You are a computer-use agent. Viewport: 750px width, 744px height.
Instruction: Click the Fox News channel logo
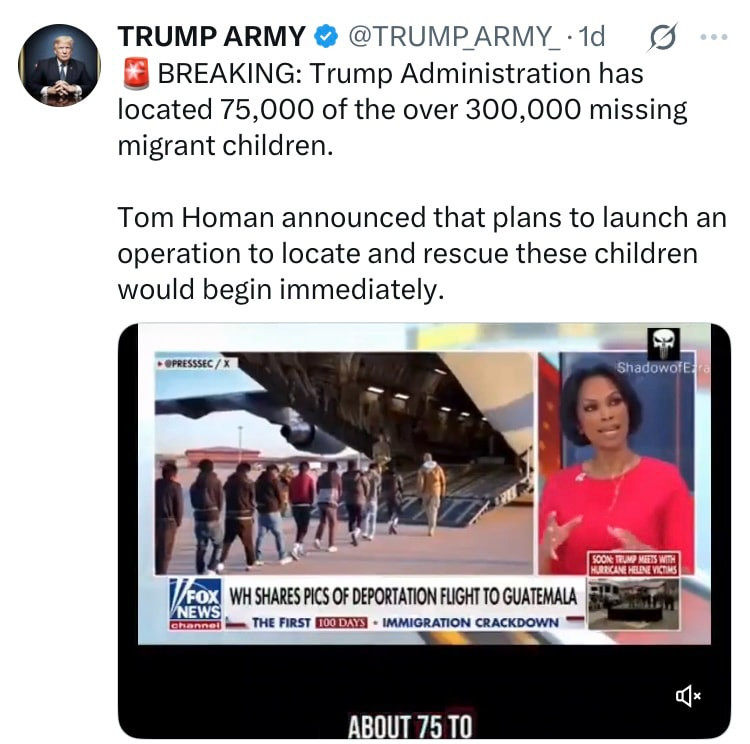coord(196,604)
